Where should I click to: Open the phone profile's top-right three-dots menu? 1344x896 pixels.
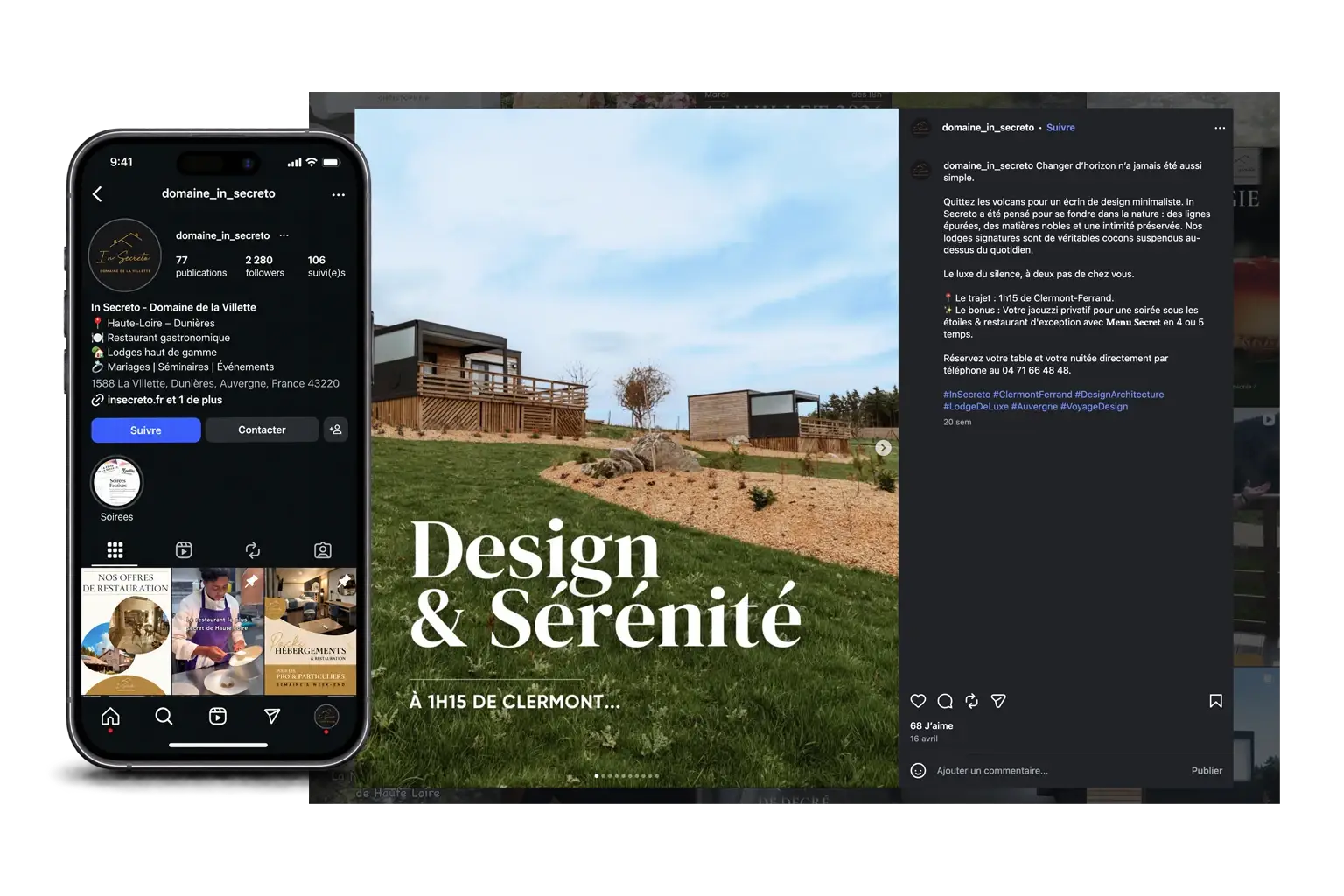339,194
